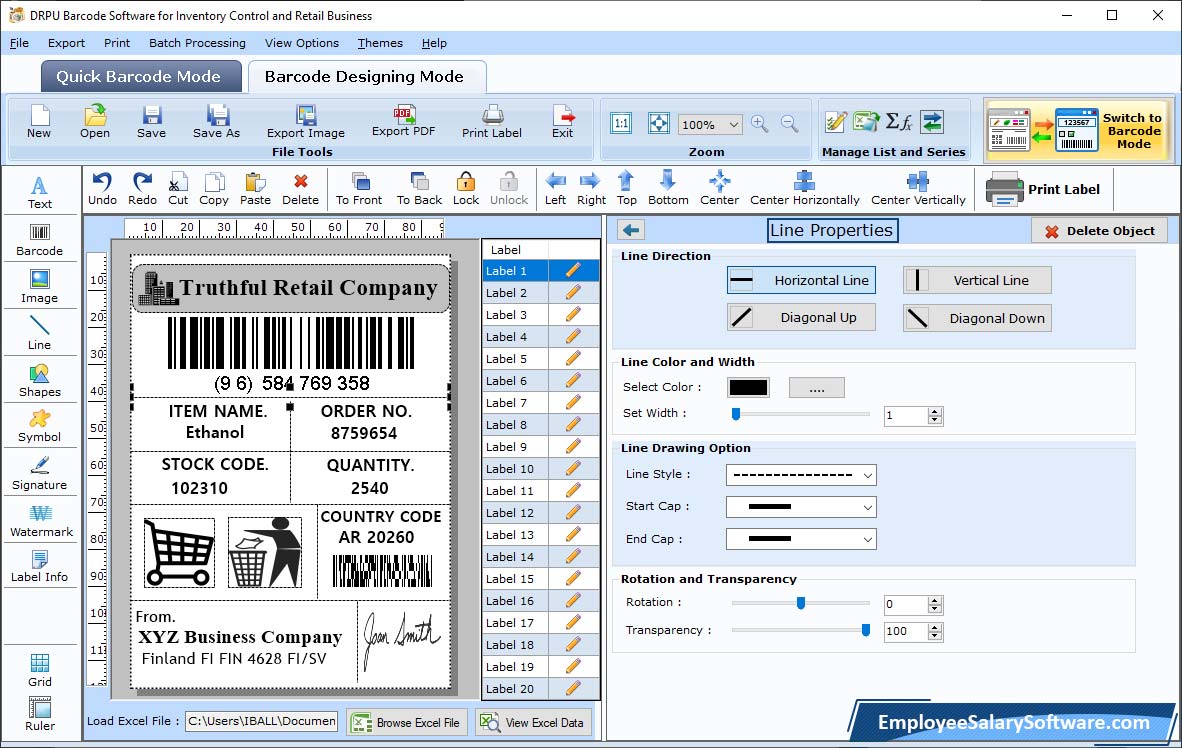Fit label to window zoom icon
Image resolution: width=1182 pixels, height=748 pixels.
point(659,123)
